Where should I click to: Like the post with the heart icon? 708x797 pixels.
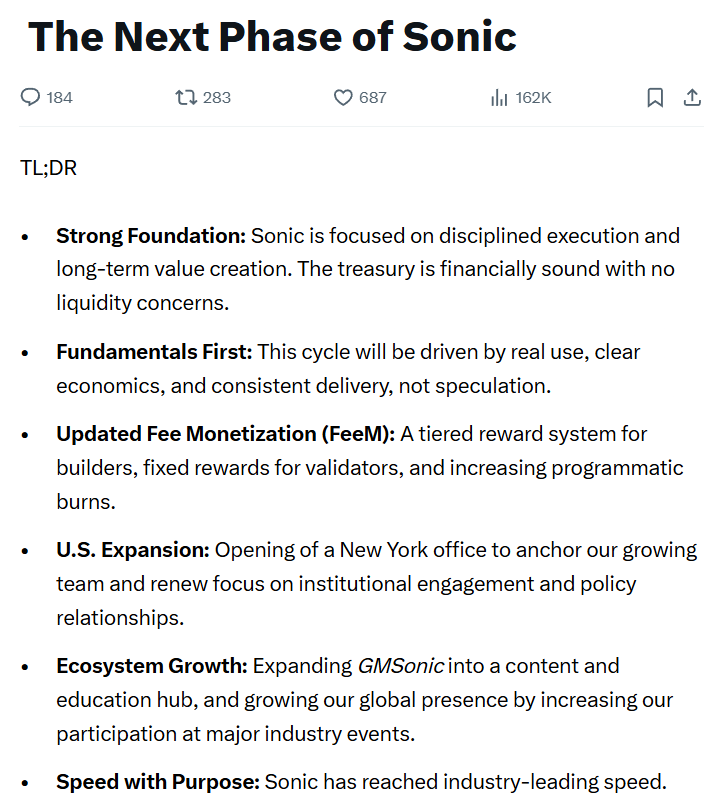343,97
